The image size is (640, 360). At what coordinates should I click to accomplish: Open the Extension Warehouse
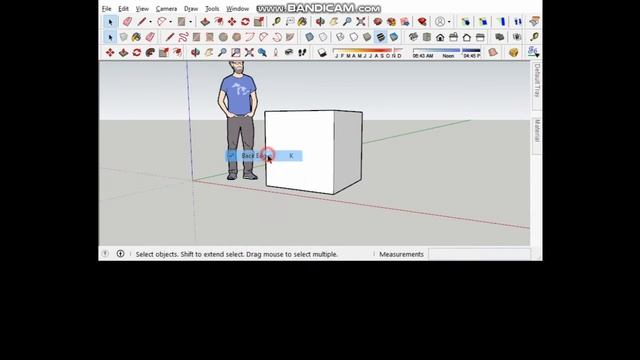(391, 21)
